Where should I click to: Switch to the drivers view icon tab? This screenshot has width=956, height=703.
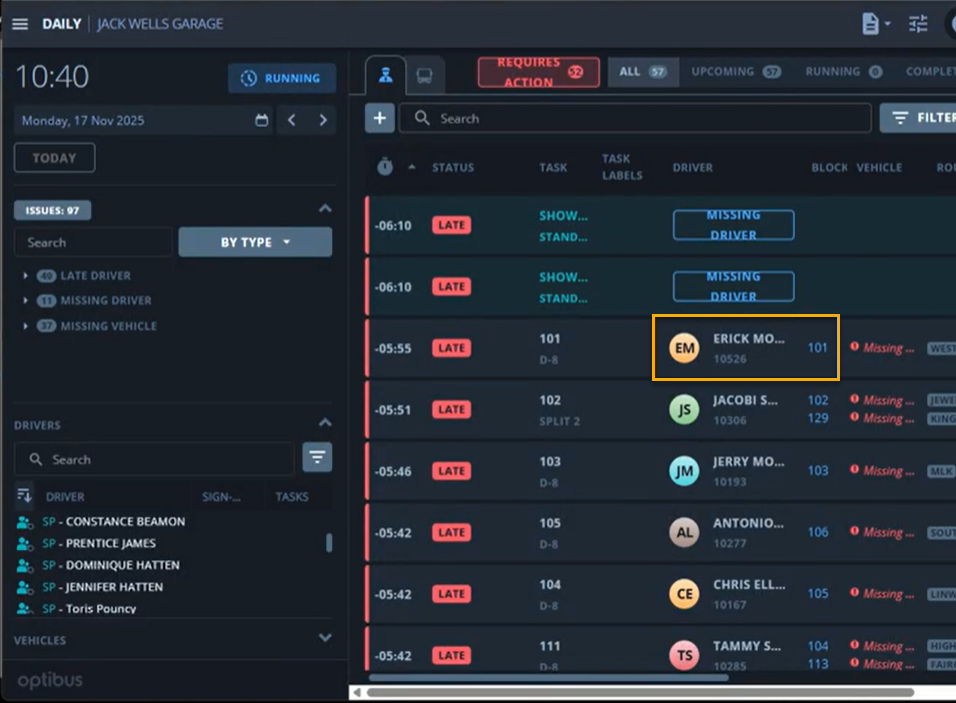pyautogui.click(x=385, y=76)
